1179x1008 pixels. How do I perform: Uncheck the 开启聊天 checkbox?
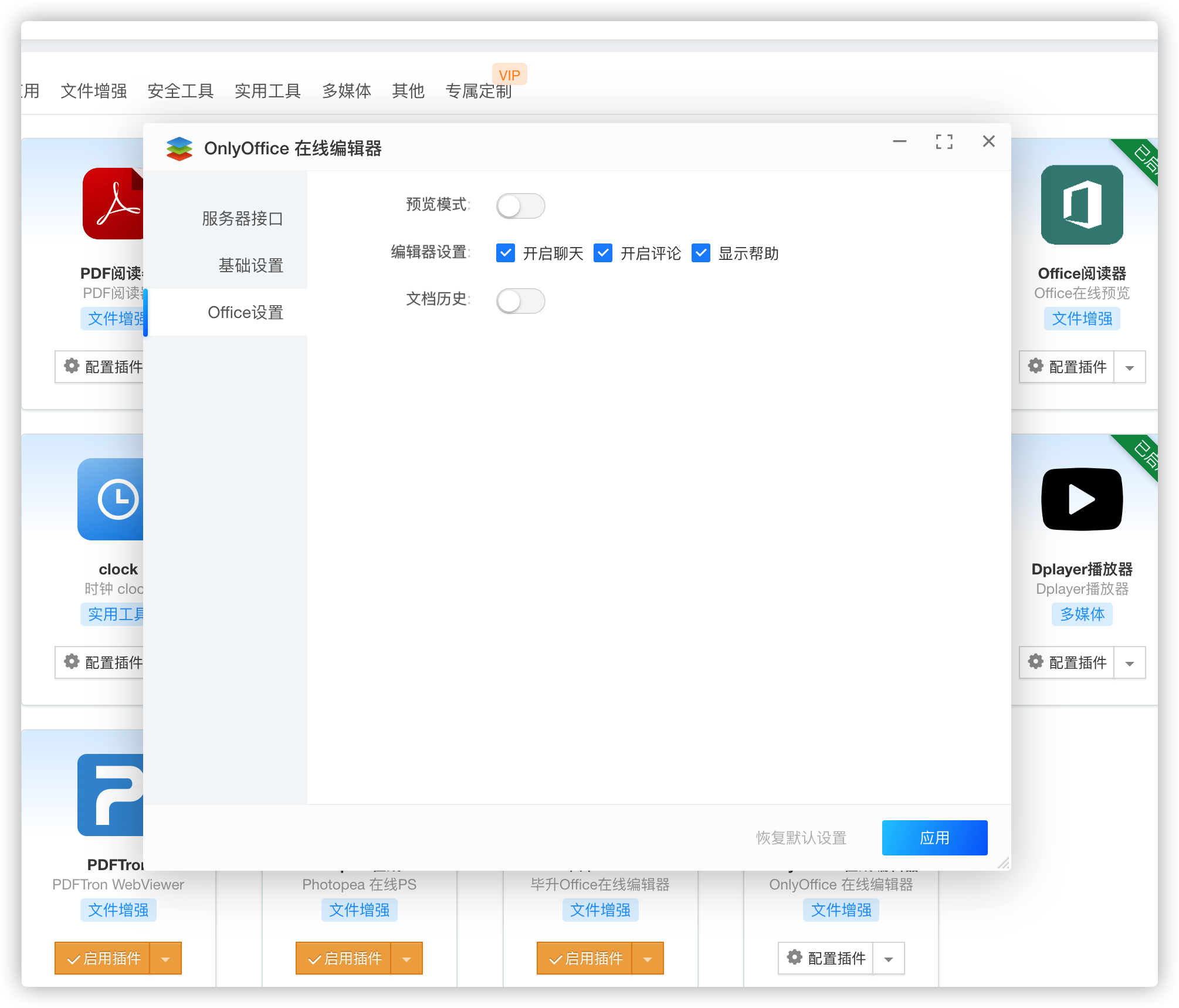point(505,253)
